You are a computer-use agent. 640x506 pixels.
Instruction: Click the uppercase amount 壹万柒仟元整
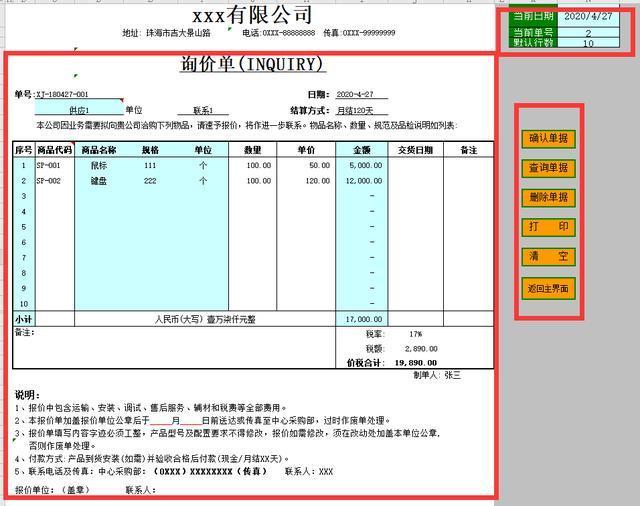pyautogui.click(x=231, y=319)
